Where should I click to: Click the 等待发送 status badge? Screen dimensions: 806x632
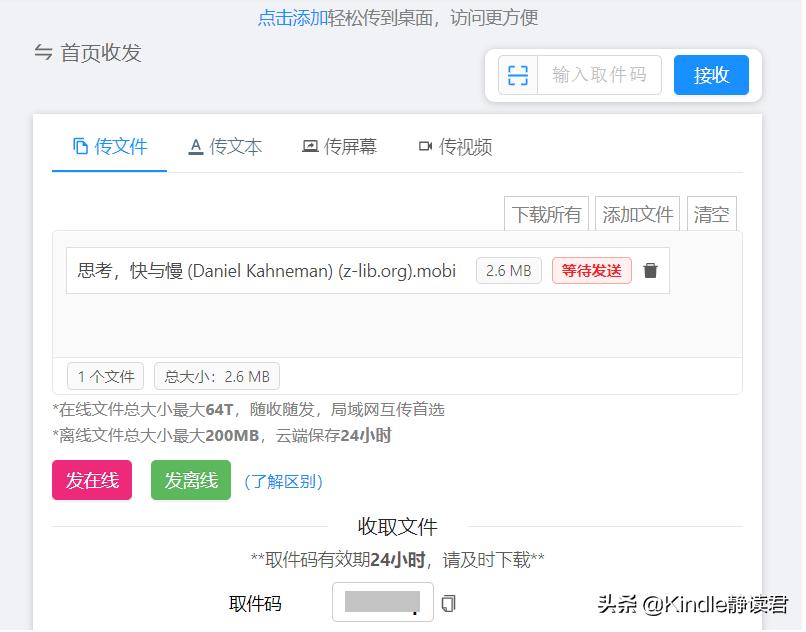pos(592,270)
